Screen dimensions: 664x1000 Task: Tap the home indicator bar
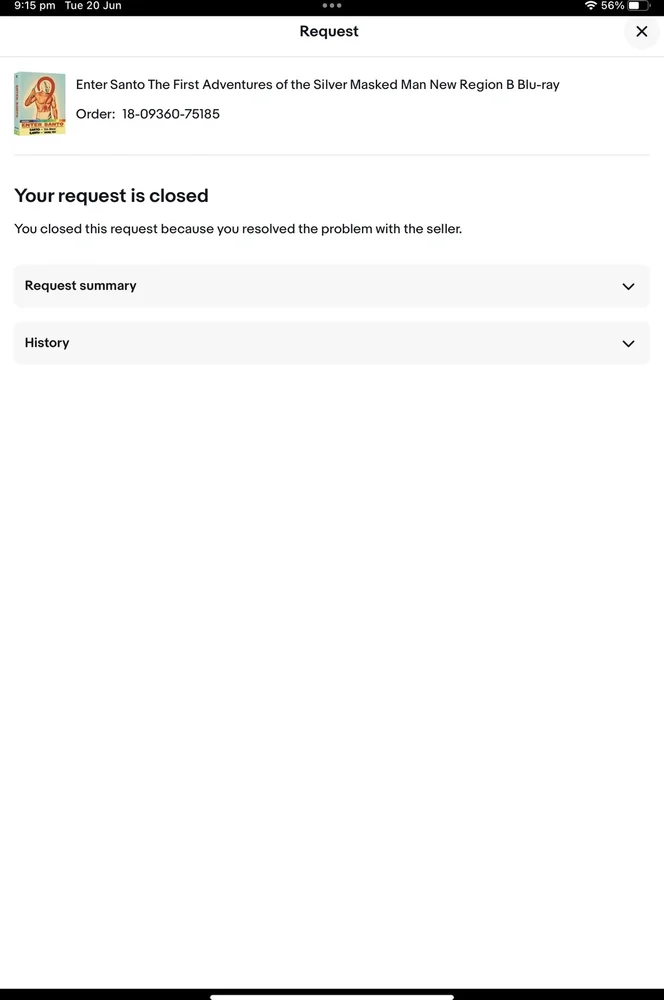pyautogui.click(x=331, y=996)
